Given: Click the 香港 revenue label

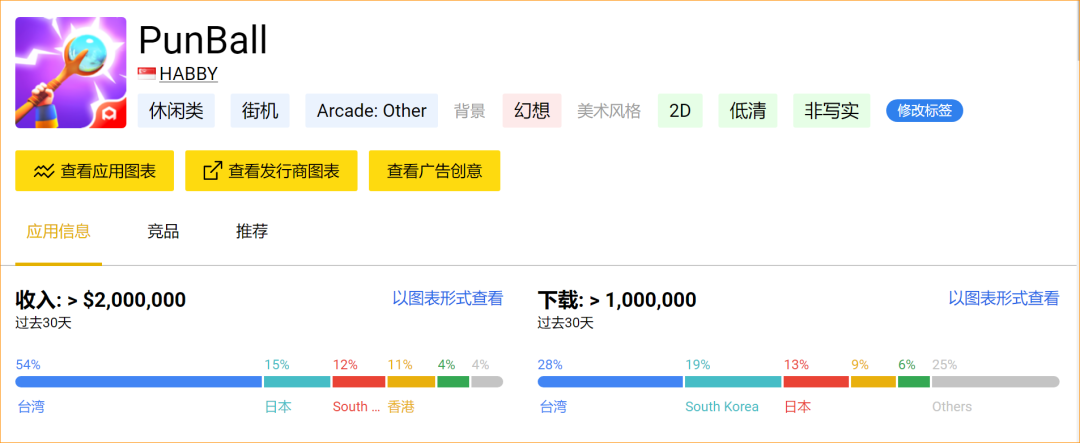Looking at the screenshot, I should click(x=402, y=407).
